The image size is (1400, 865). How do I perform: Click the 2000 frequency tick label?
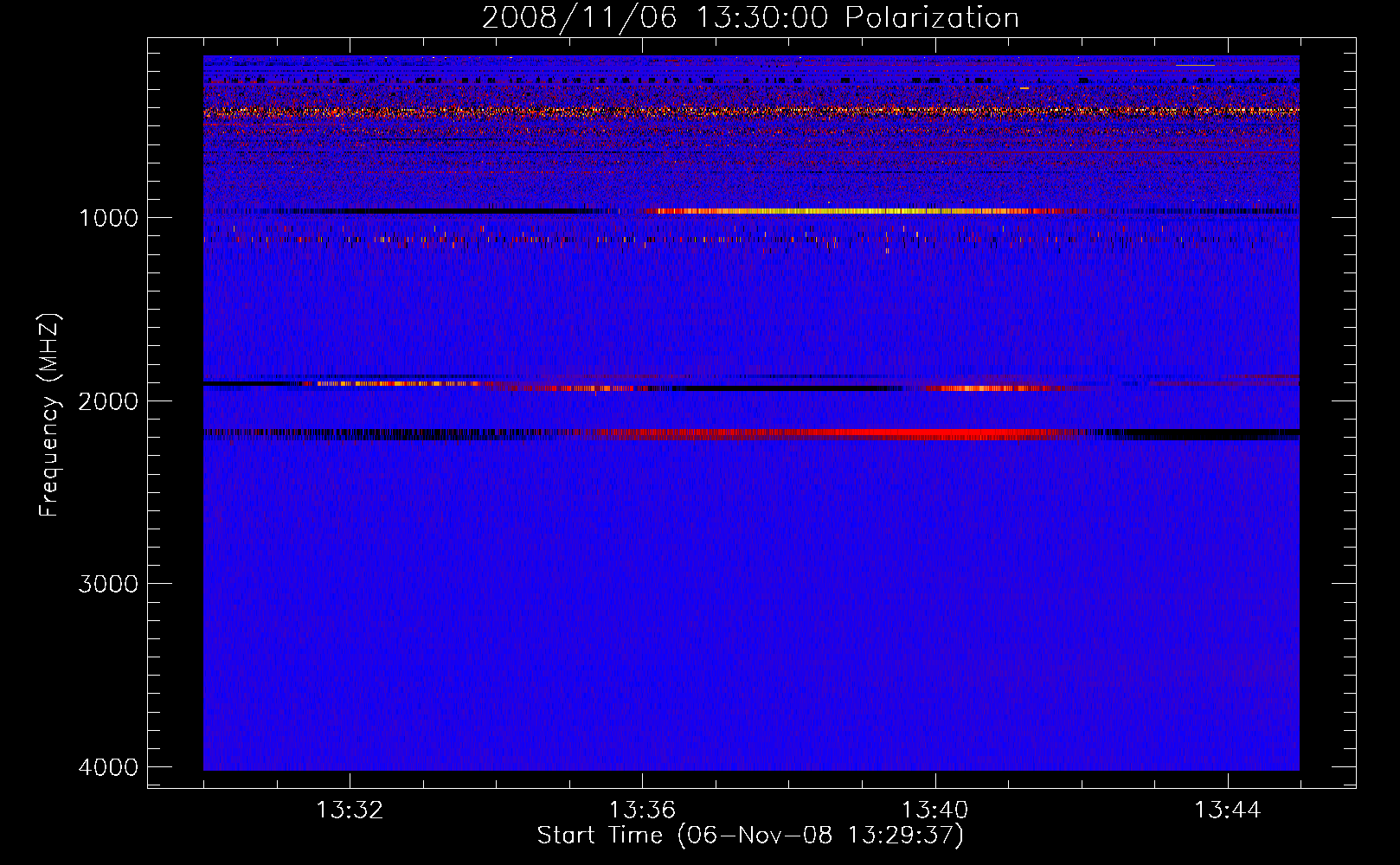[x=108, y=401]
